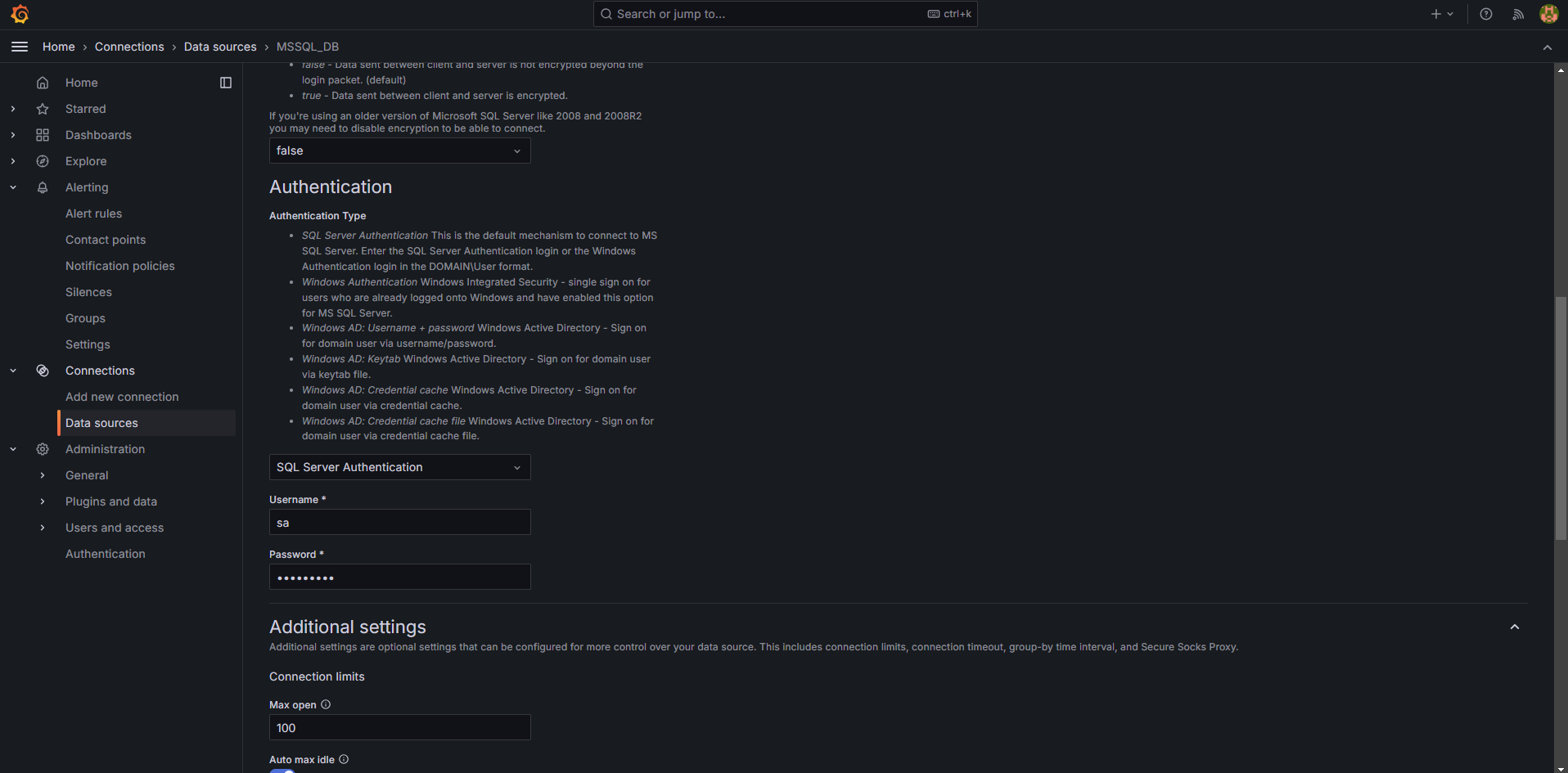Click the Username input field
This screenshot has width=1568, height=773.
coord(399,522)
